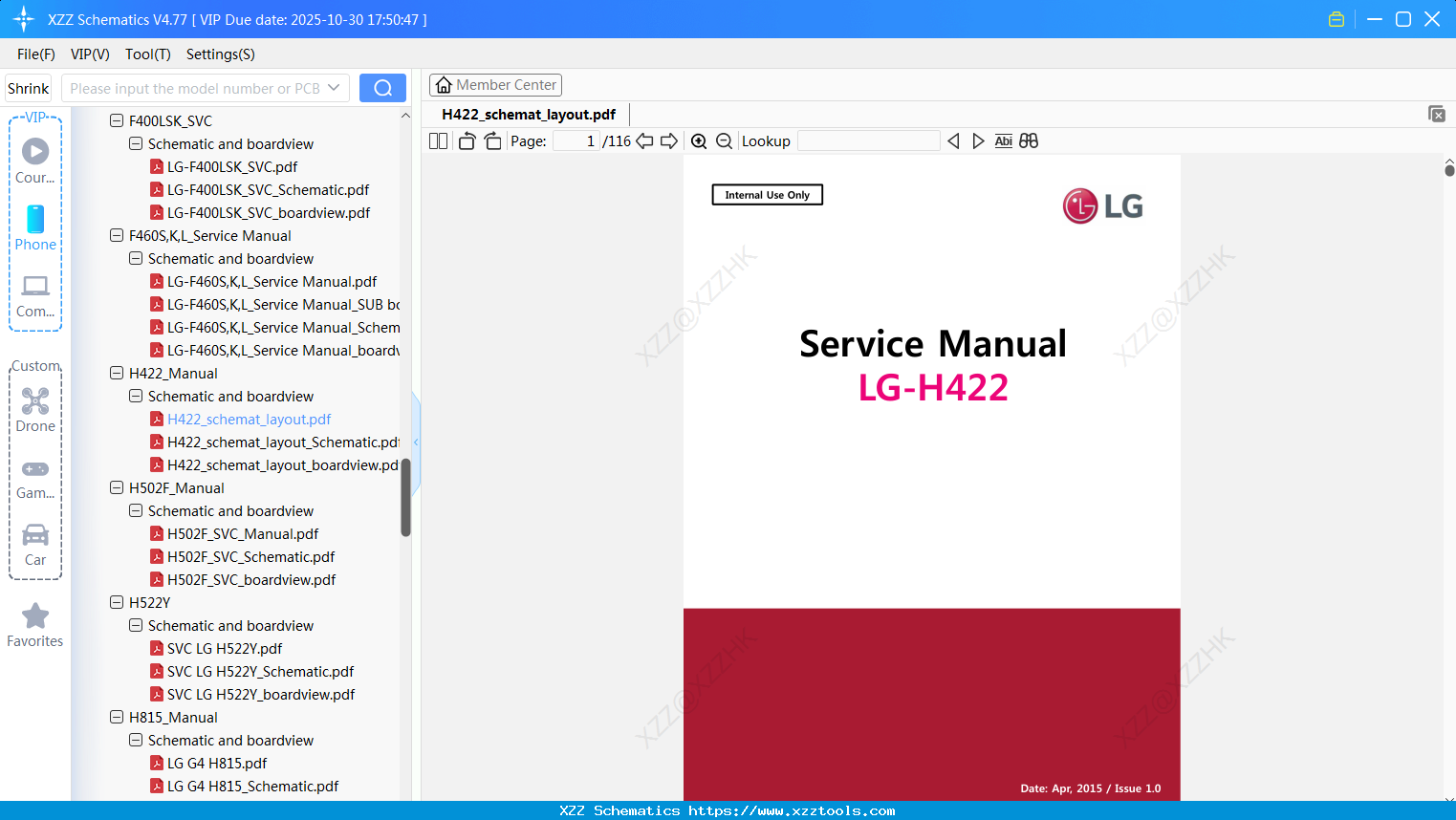The height and width of the screenshot is (820, 1456).
Task: Open the two-page view mode
Action: (x=438, y=140)
